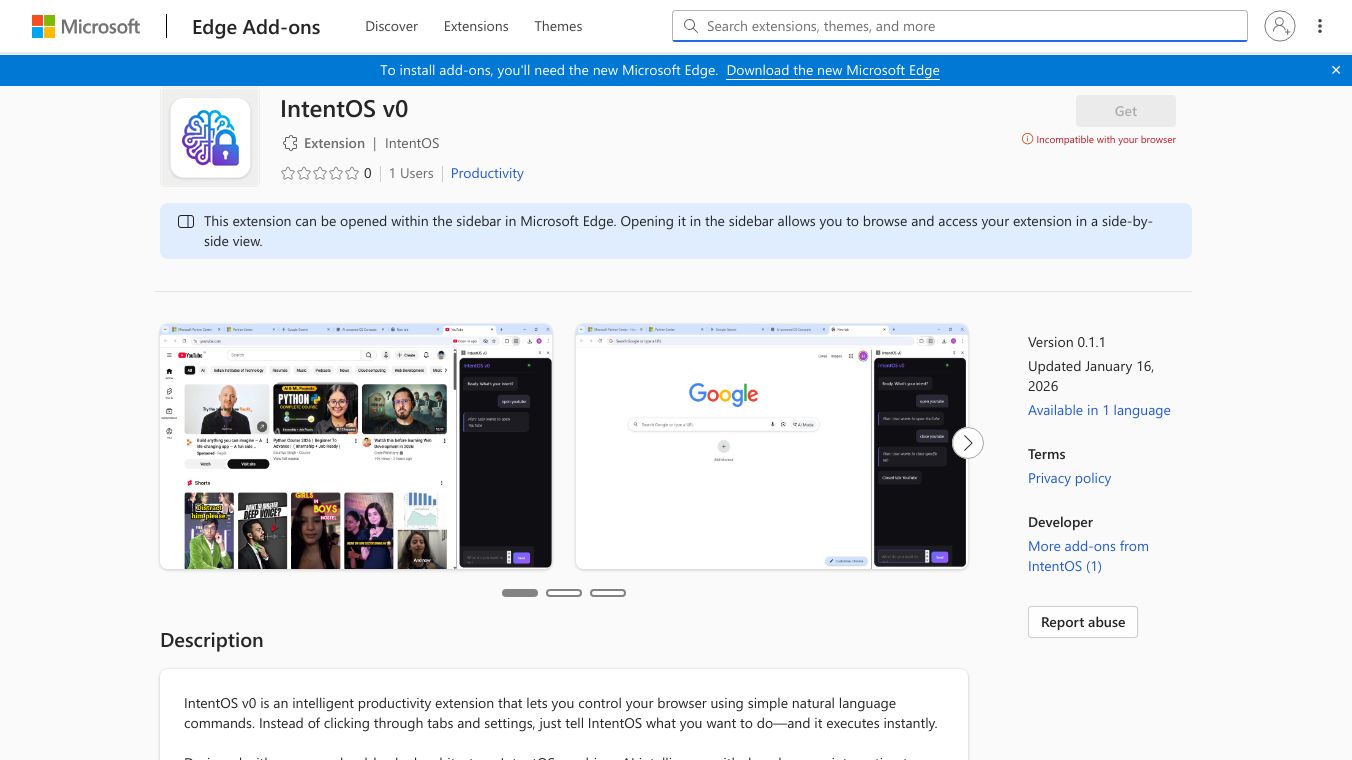The image size is (1352, 760).
Task: Click Download the new Microsoft Edge link
Action: 832,70
